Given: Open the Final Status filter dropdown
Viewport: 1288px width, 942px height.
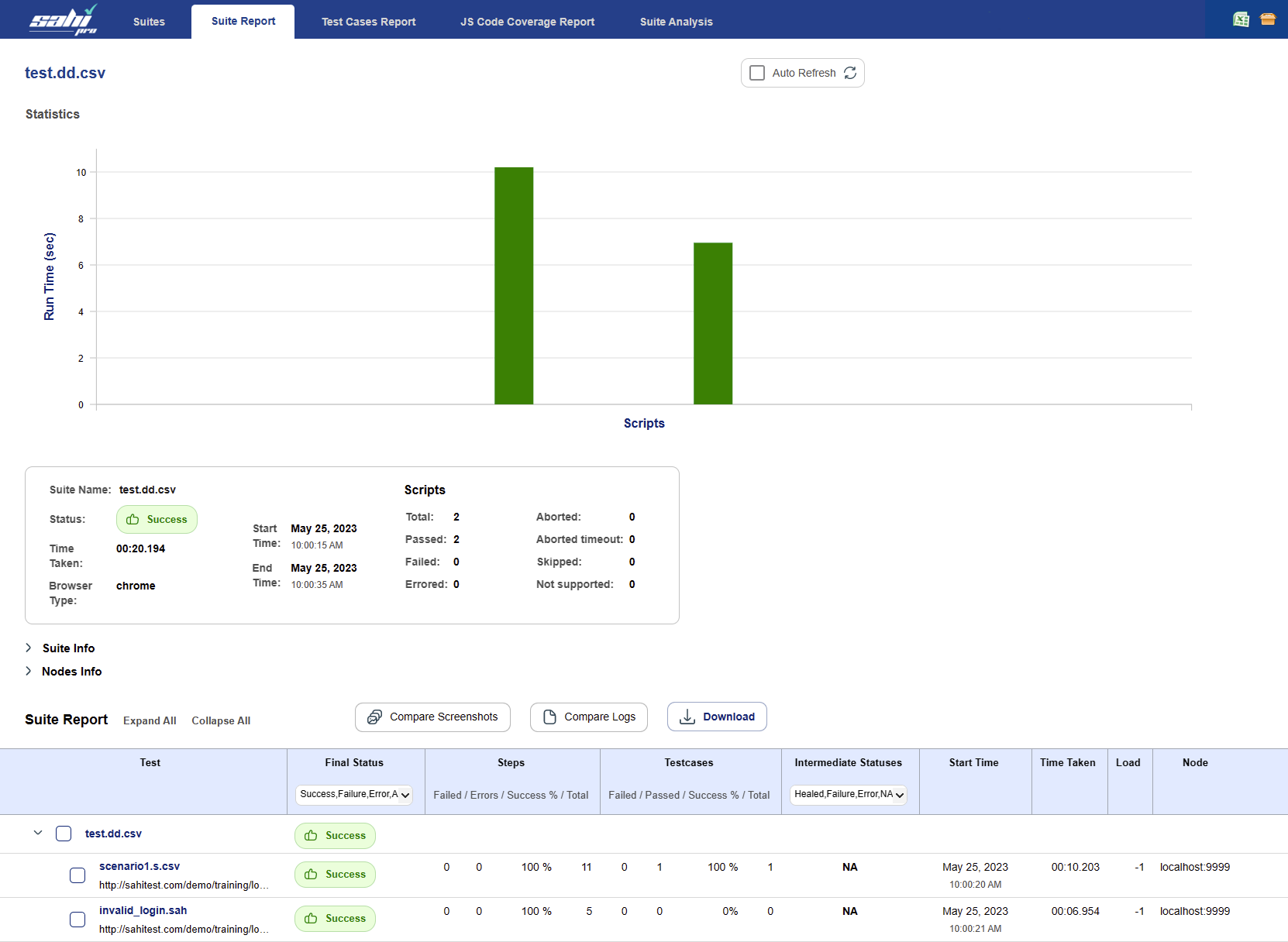Looking at the screenshot, I should [x=355, y=795].
